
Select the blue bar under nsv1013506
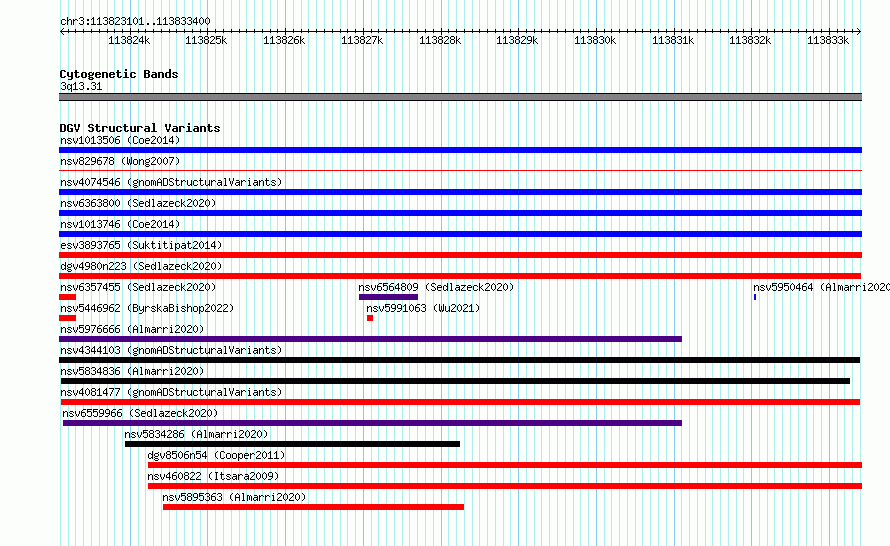click(x=460, y=150)
